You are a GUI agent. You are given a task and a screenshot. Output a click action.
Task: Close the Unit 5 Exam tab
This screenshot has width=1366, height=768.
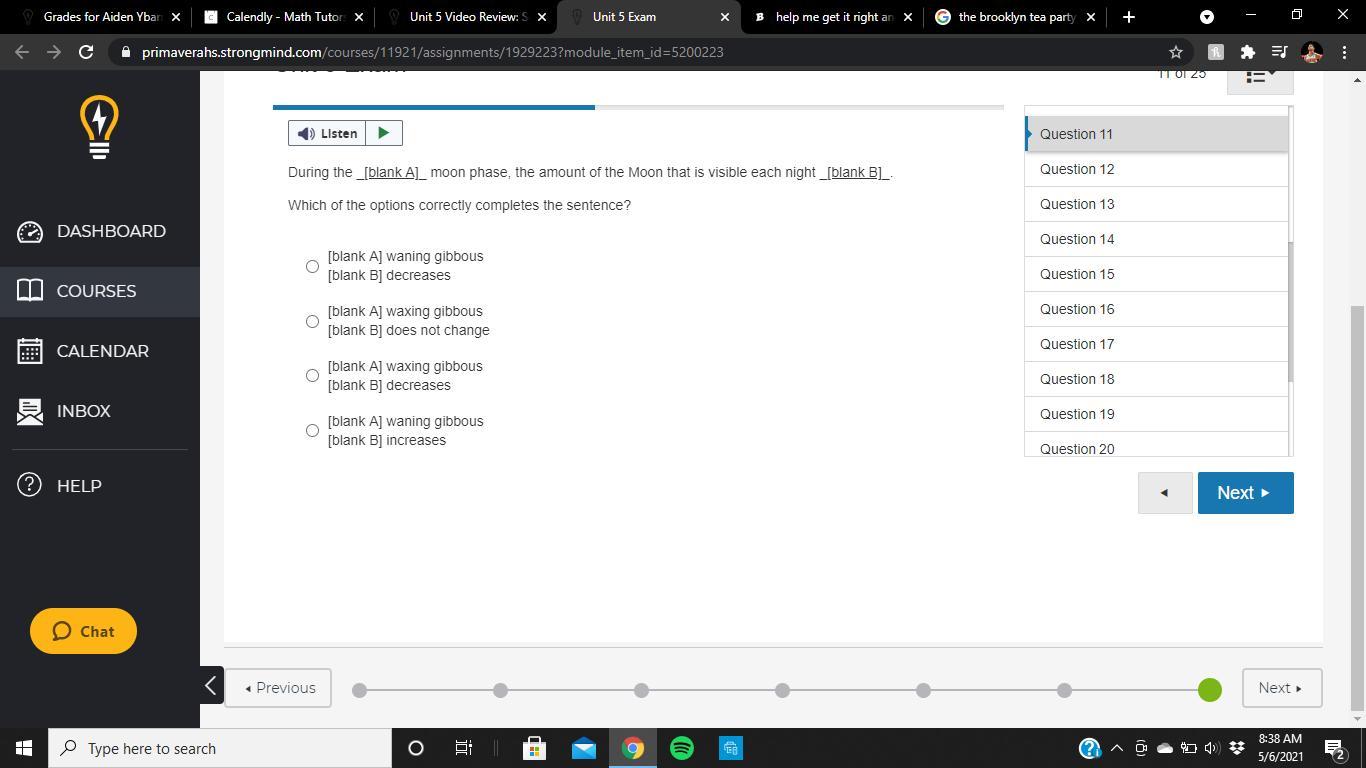(x=725, y=17)
